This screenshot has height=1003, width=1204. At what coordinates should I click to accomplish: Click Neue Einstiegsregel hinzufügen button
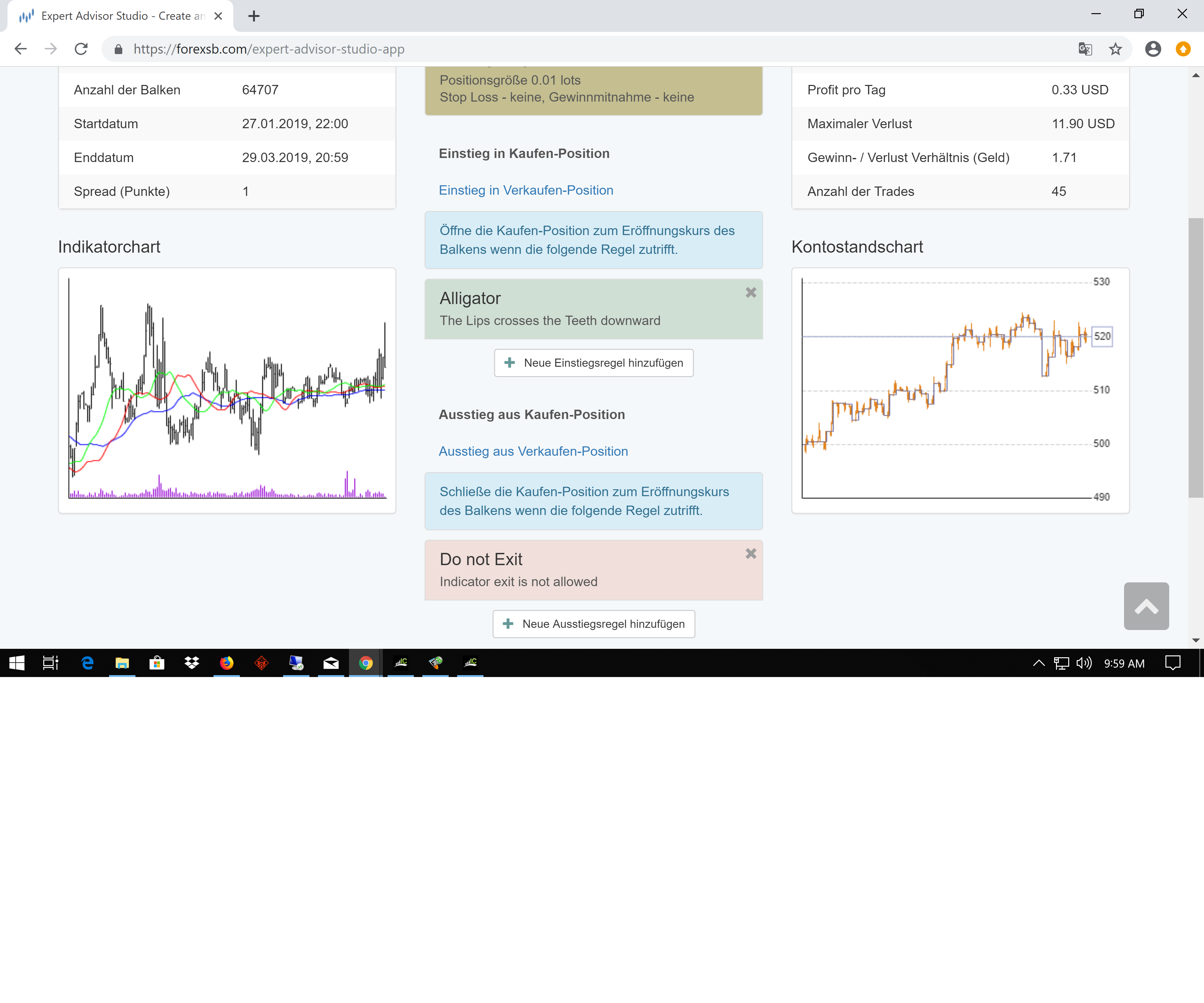point(594,363)
